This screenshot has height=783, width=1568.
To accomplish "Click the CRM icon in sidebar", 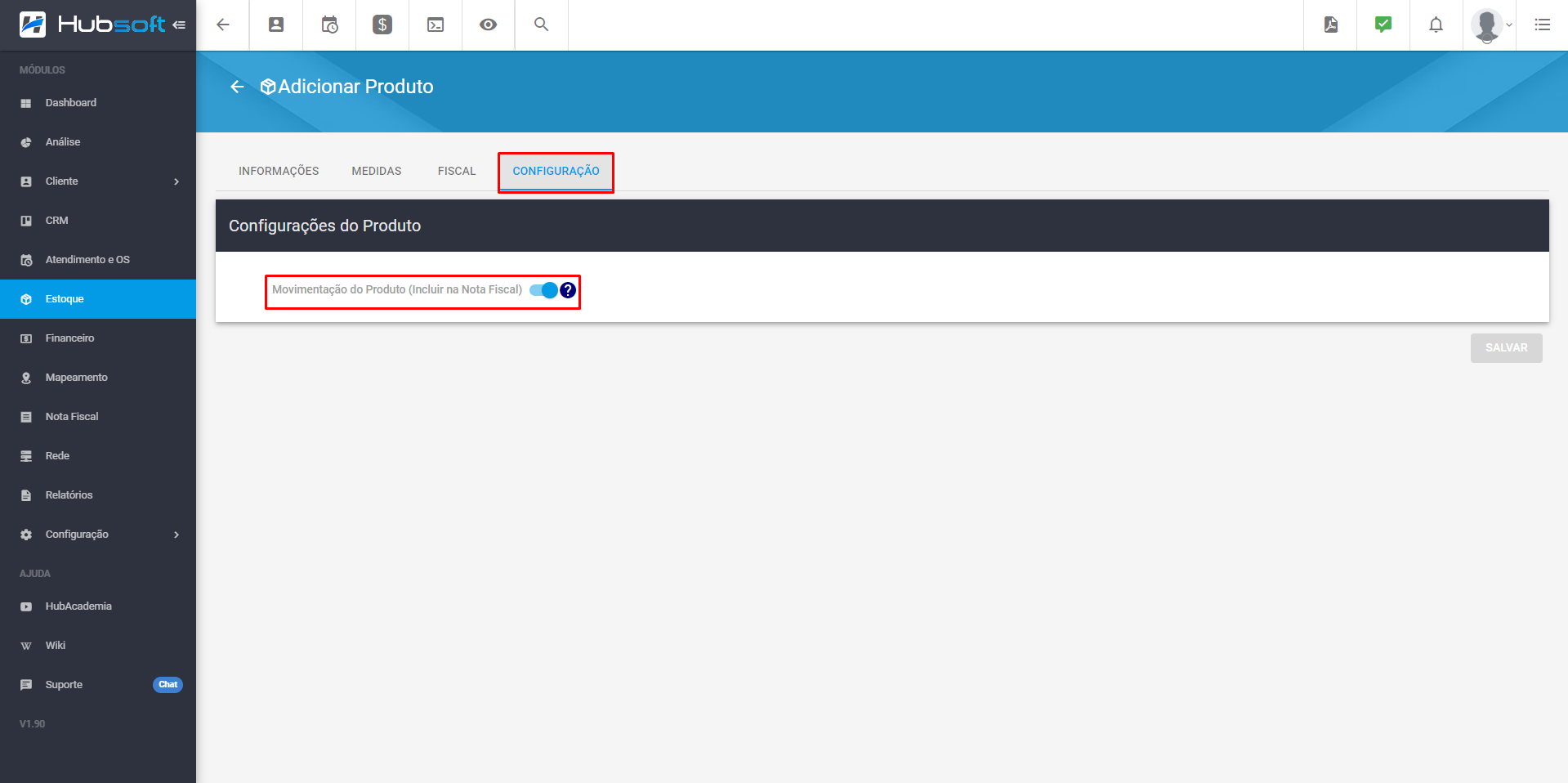I will click(26, 221).
